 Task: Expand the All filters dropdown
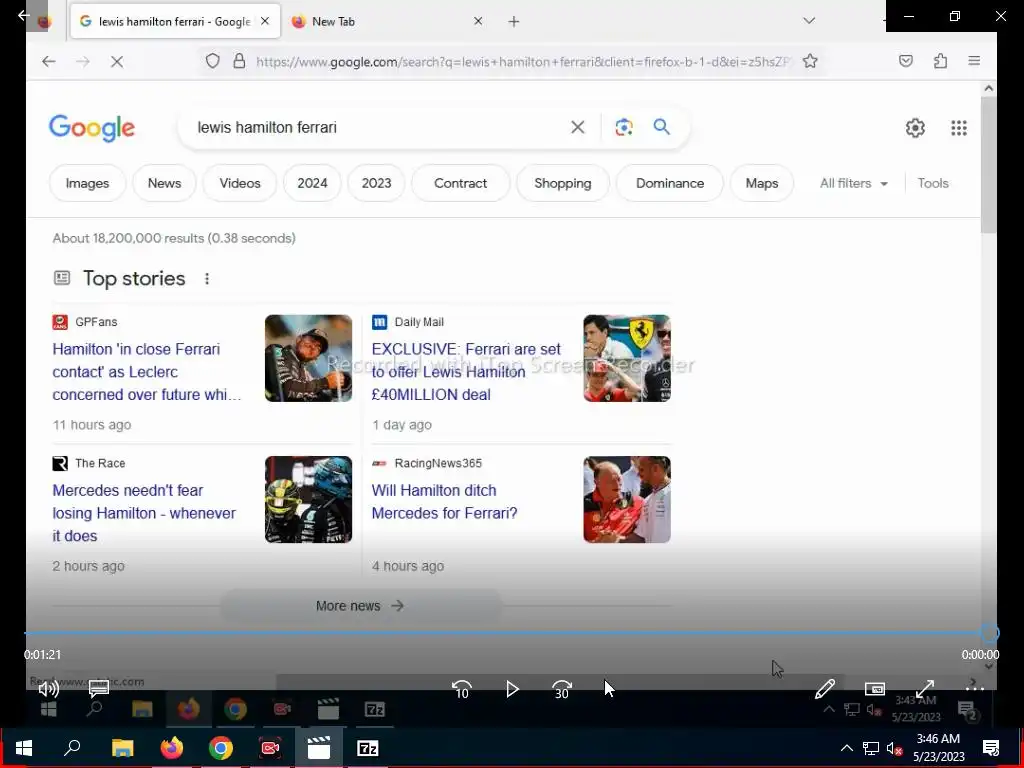pos(854,184)
